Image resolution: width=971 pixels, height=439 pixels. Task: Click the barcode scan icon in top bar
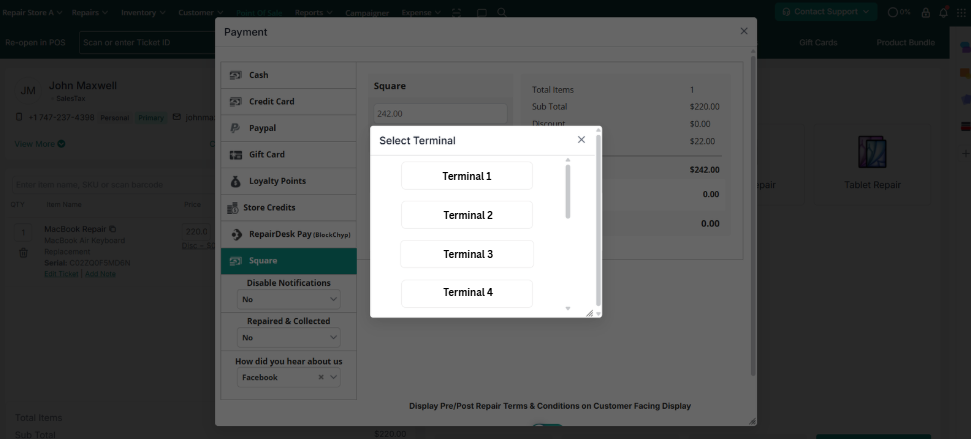tap(456, 12)
